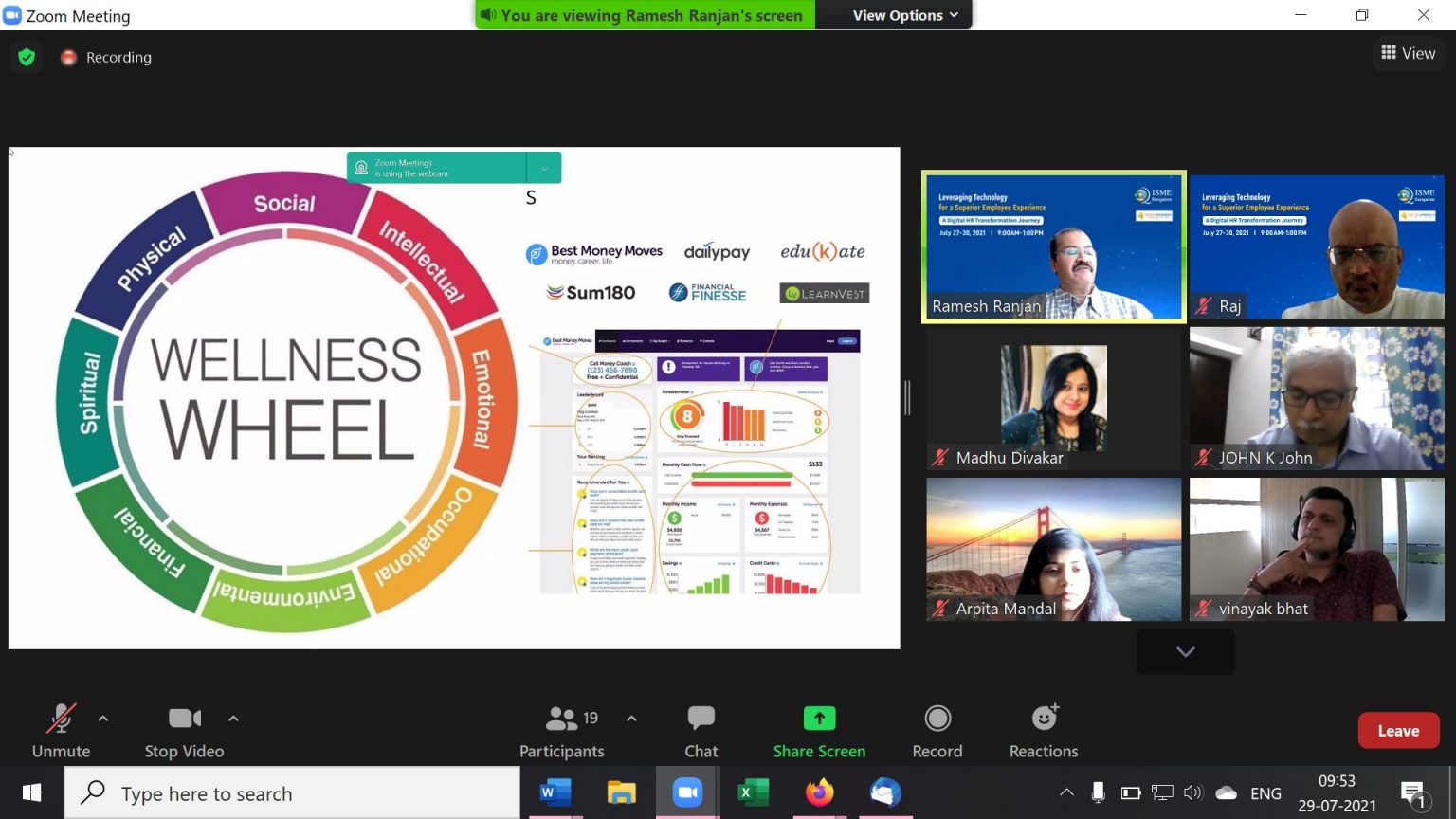Open the View menu top right
The height and width of the screenshot is (819, 1456).
tap(1409, 53)
